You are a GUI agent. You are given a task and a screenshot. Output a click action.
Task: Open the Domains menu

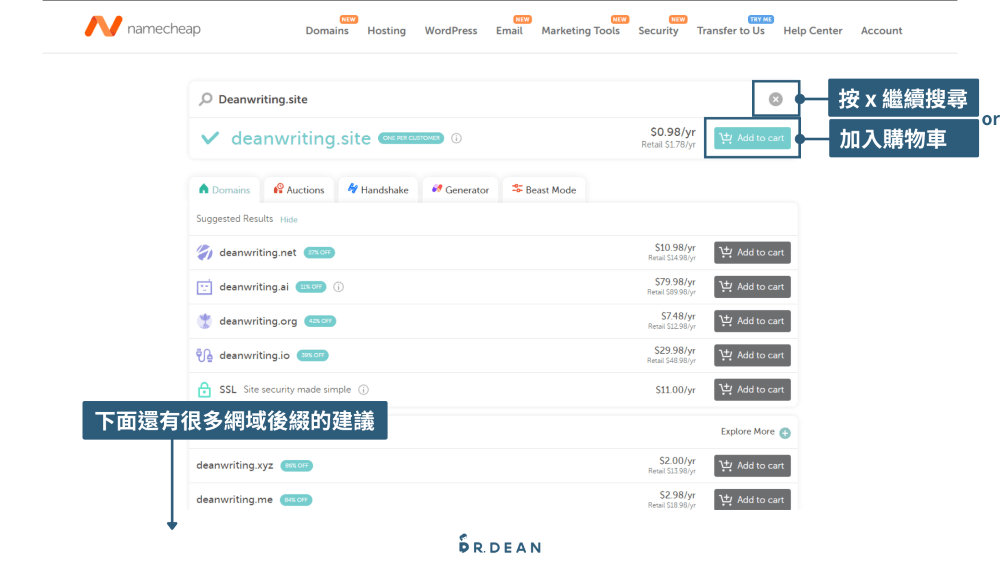327,31
